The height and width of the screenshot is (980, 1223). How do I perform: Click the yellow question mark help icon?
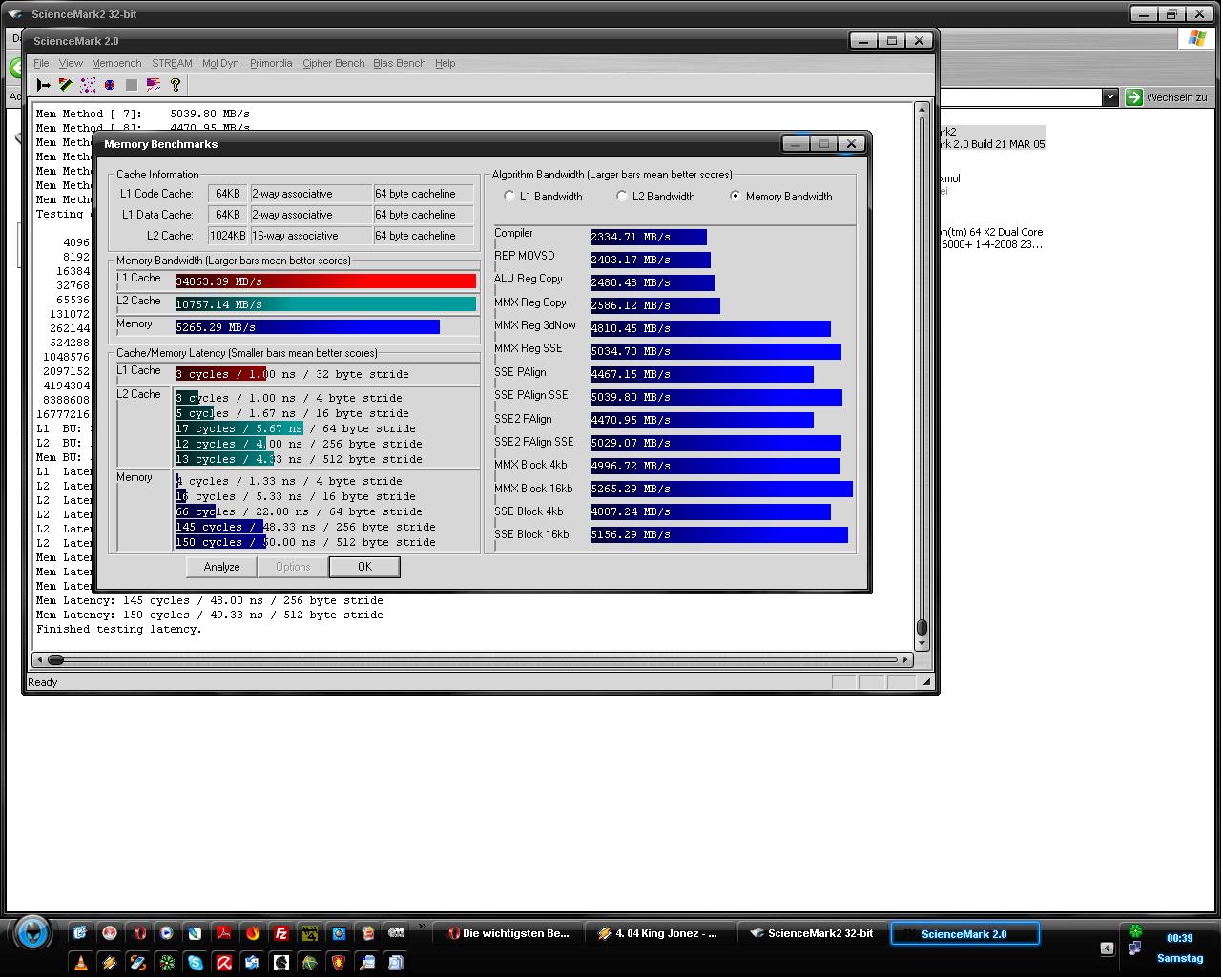pos(176,85)
